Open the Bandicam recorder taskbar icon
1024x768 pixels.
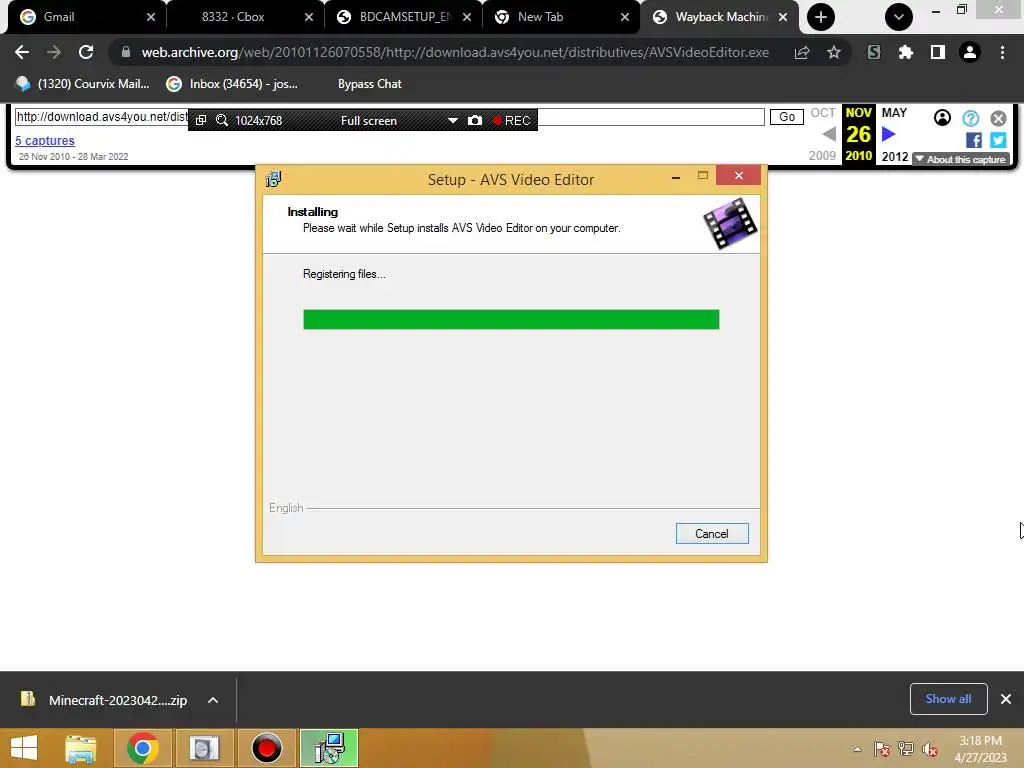point(266,748)
